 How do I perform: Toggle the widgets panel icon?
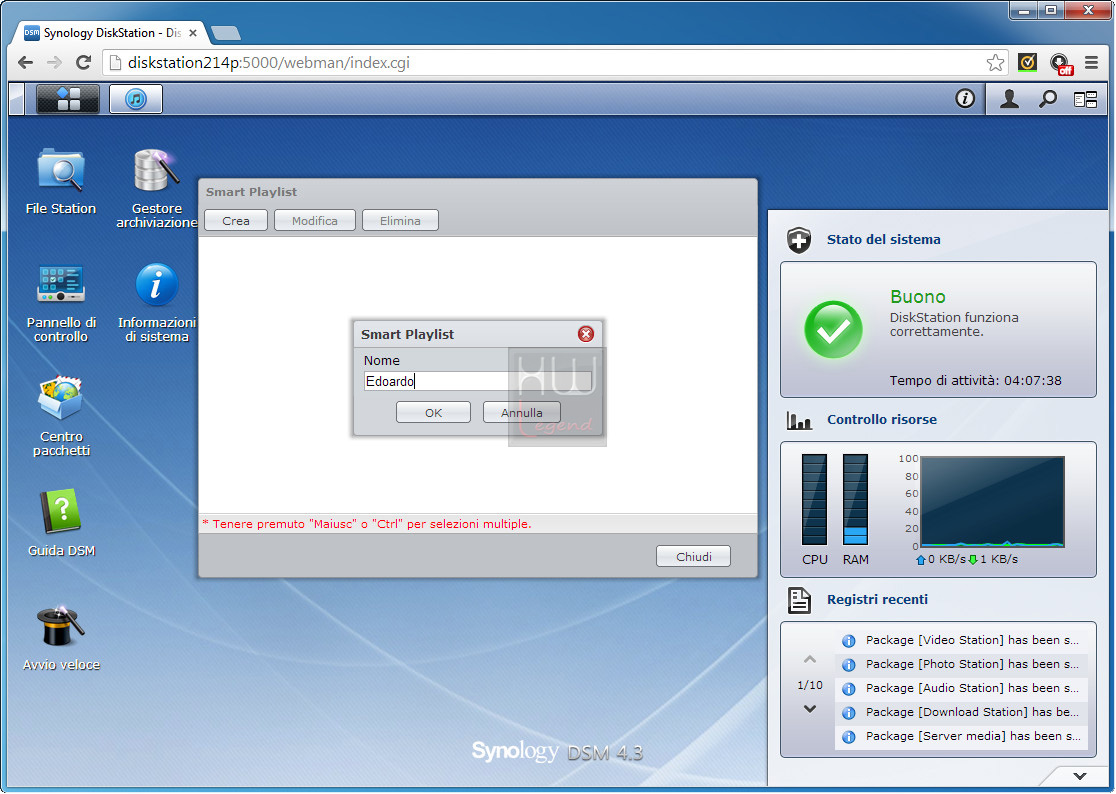click(1085, 100)
